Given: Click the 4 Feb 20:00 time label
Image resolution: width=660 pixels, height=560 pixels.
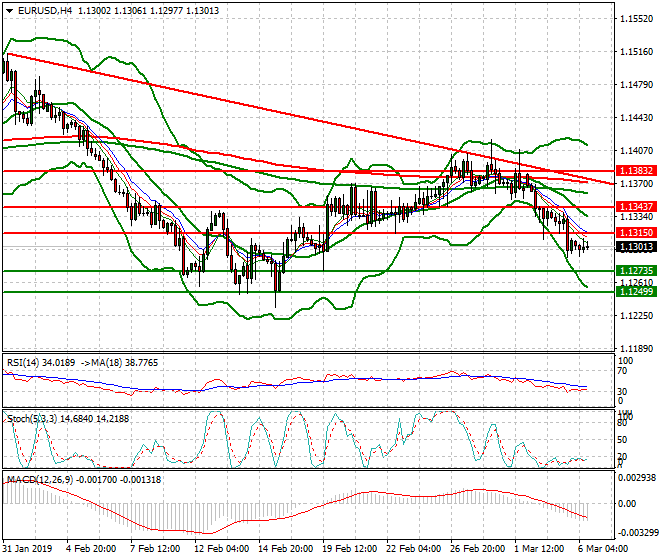Looking at the screenshot, I should [x=91, y=549].
